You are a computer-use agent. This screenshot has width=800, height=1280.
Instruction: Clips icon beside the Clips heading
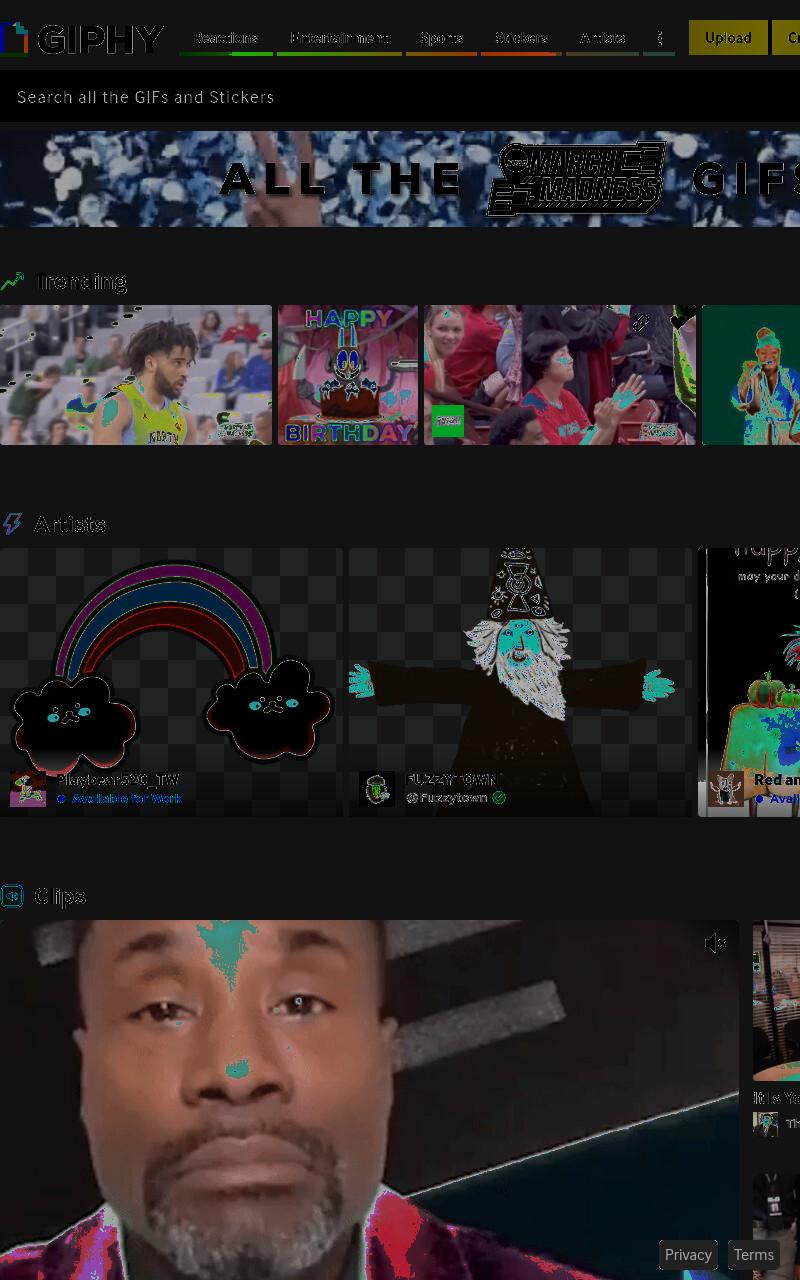(12, 896)
